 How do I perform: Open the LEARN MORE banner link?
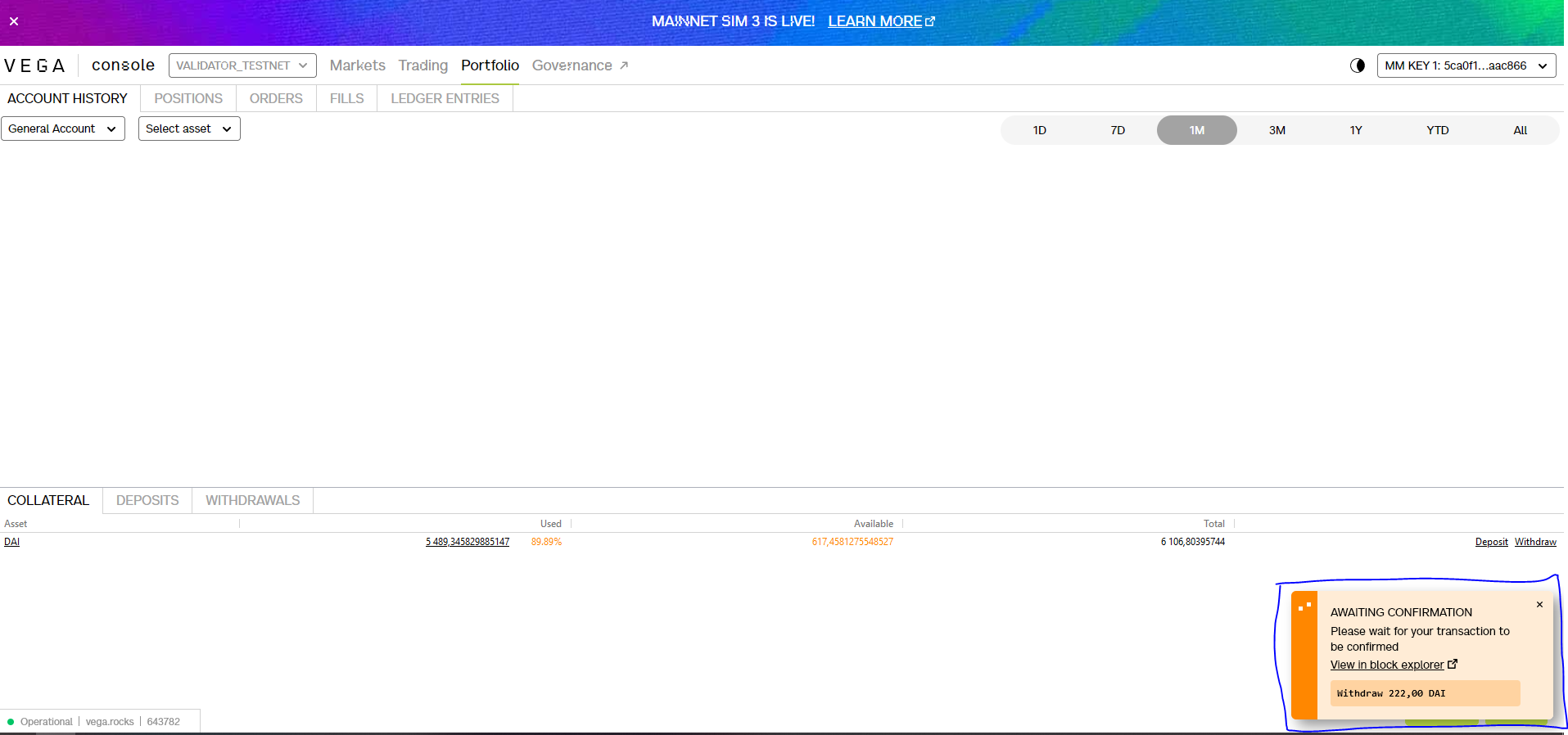point(881,21)
